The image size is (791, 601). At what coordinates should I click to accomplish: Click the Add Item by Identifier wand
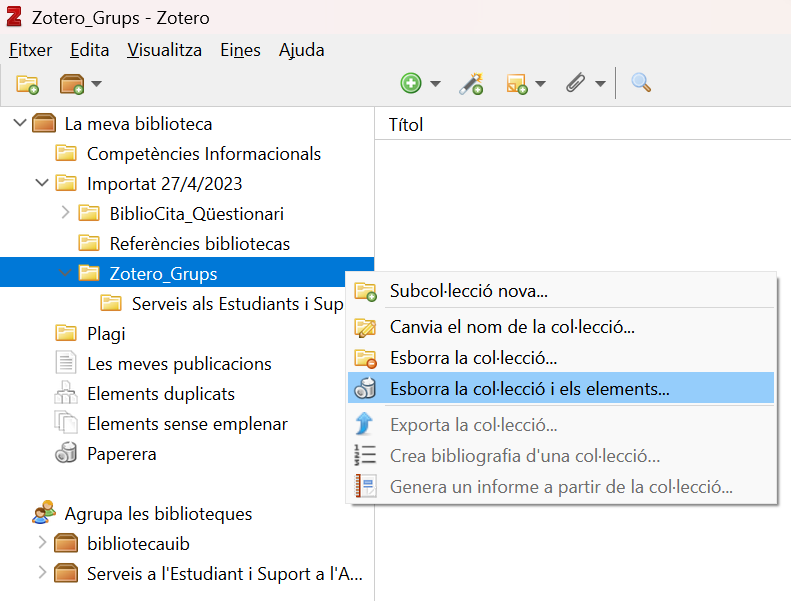(471, 84)
